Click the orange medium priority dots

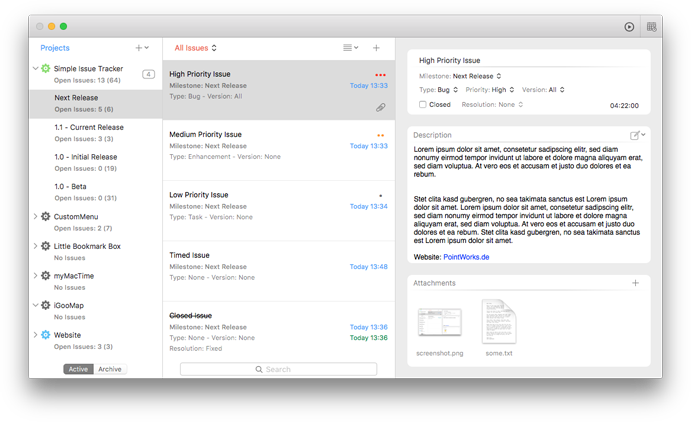click(x=380, y=135)
